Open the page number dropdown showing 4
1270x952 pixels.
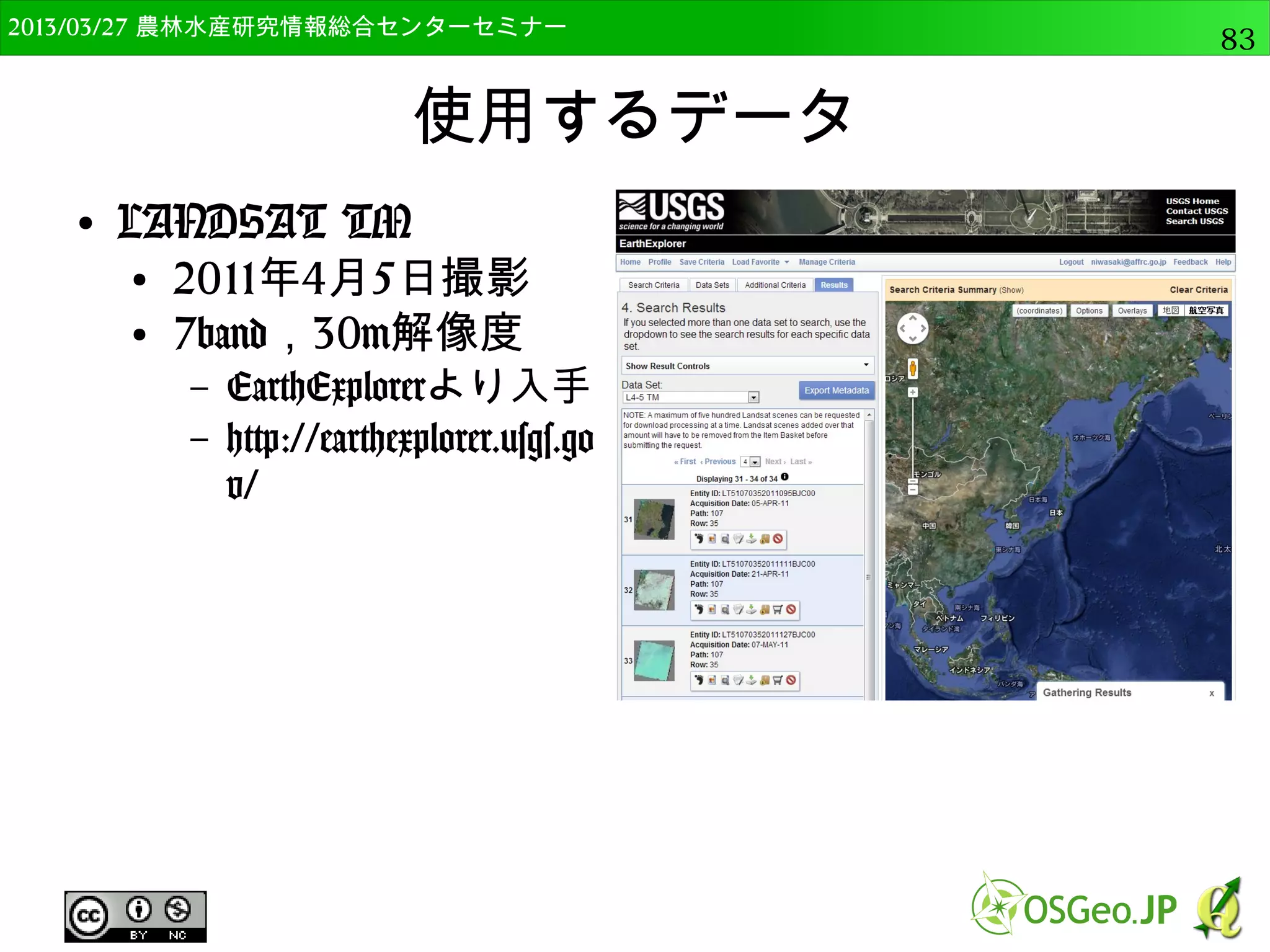click(x=750, y=462)
